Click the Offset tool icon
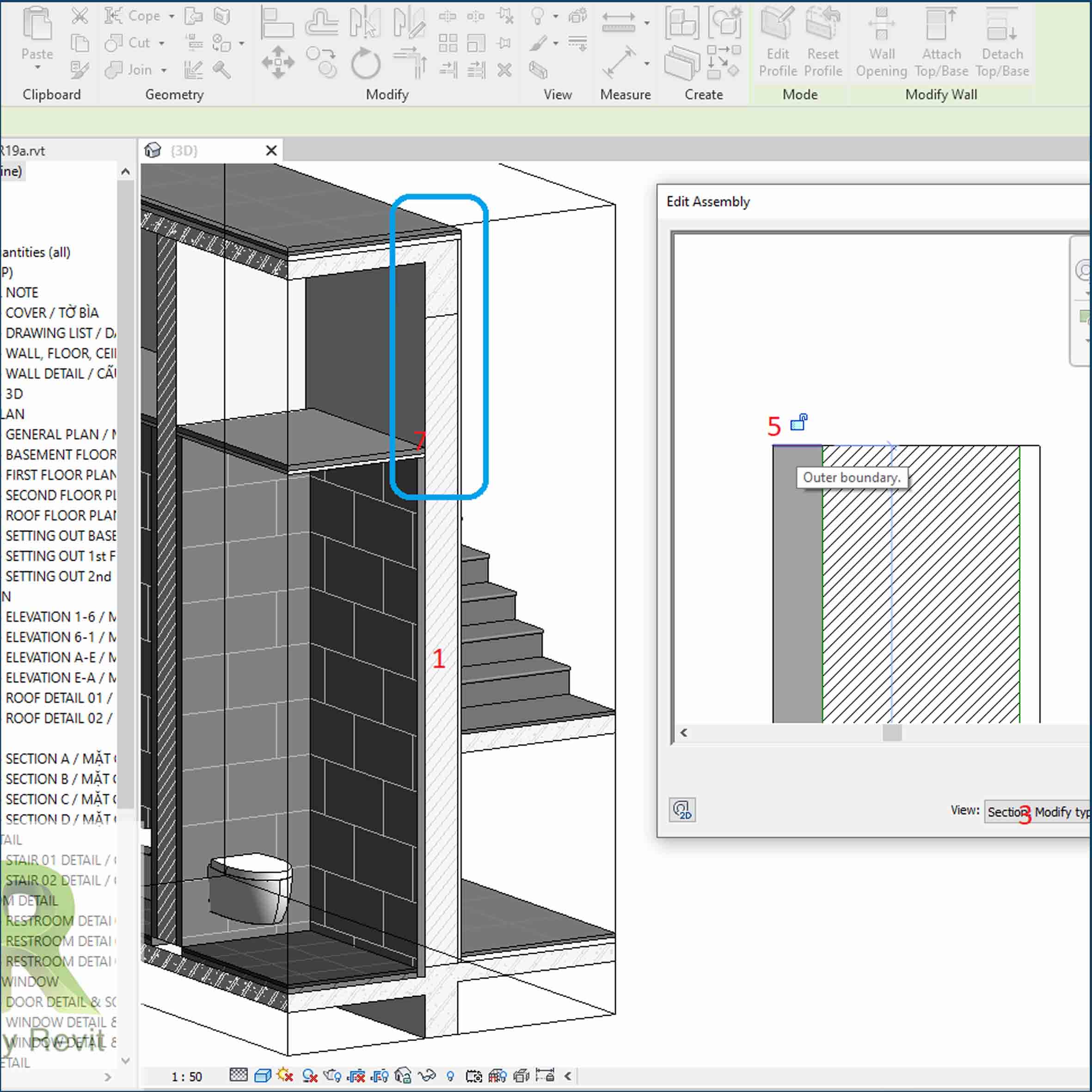 (321, 23)
